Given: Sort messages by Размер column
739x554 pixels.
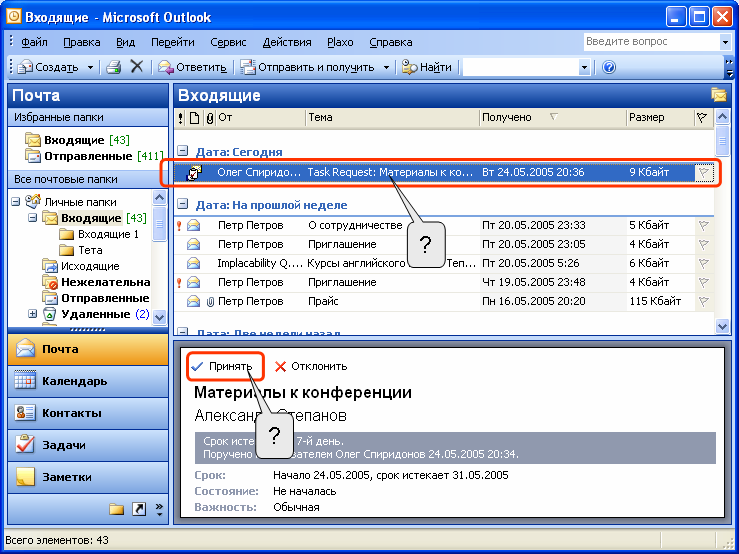Looking at the screenshot, I should 660,118.
